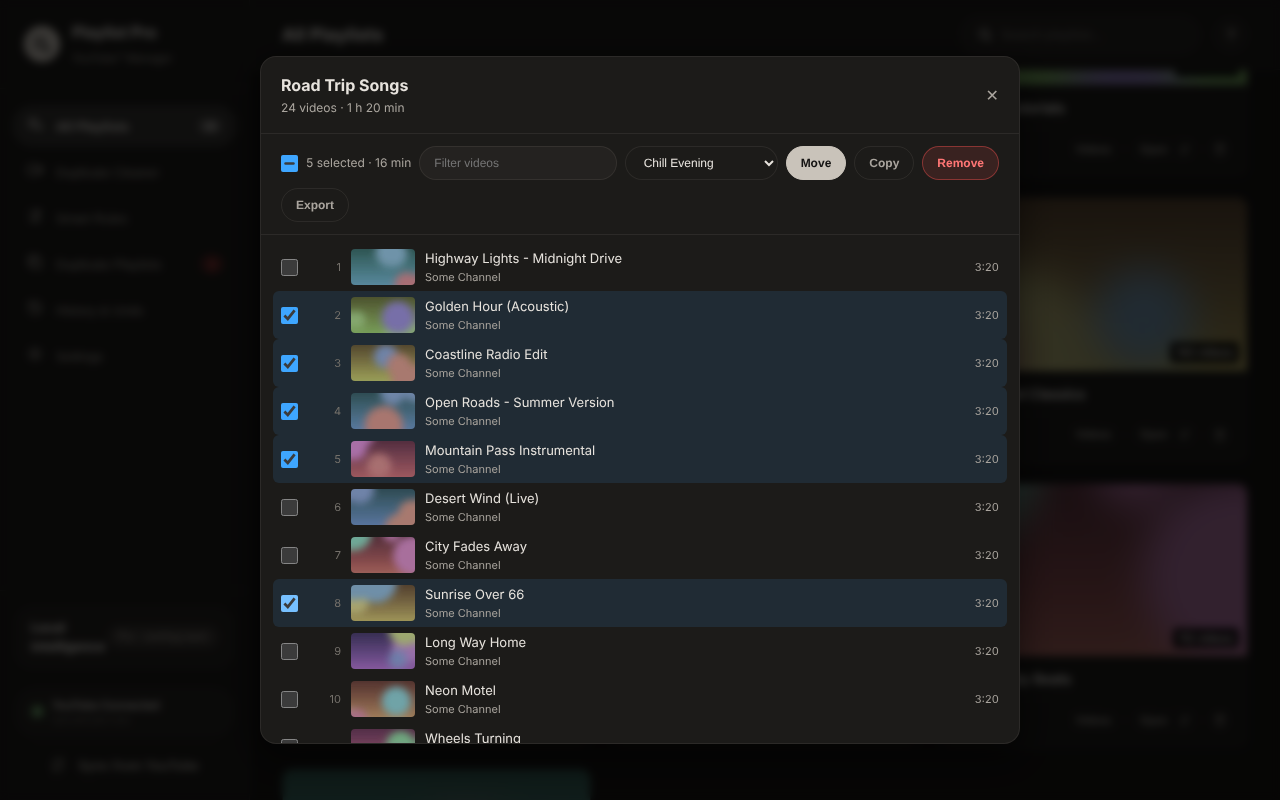Open the Highway Lights - Midnight Drive thumbnail

tap(383, 267)
